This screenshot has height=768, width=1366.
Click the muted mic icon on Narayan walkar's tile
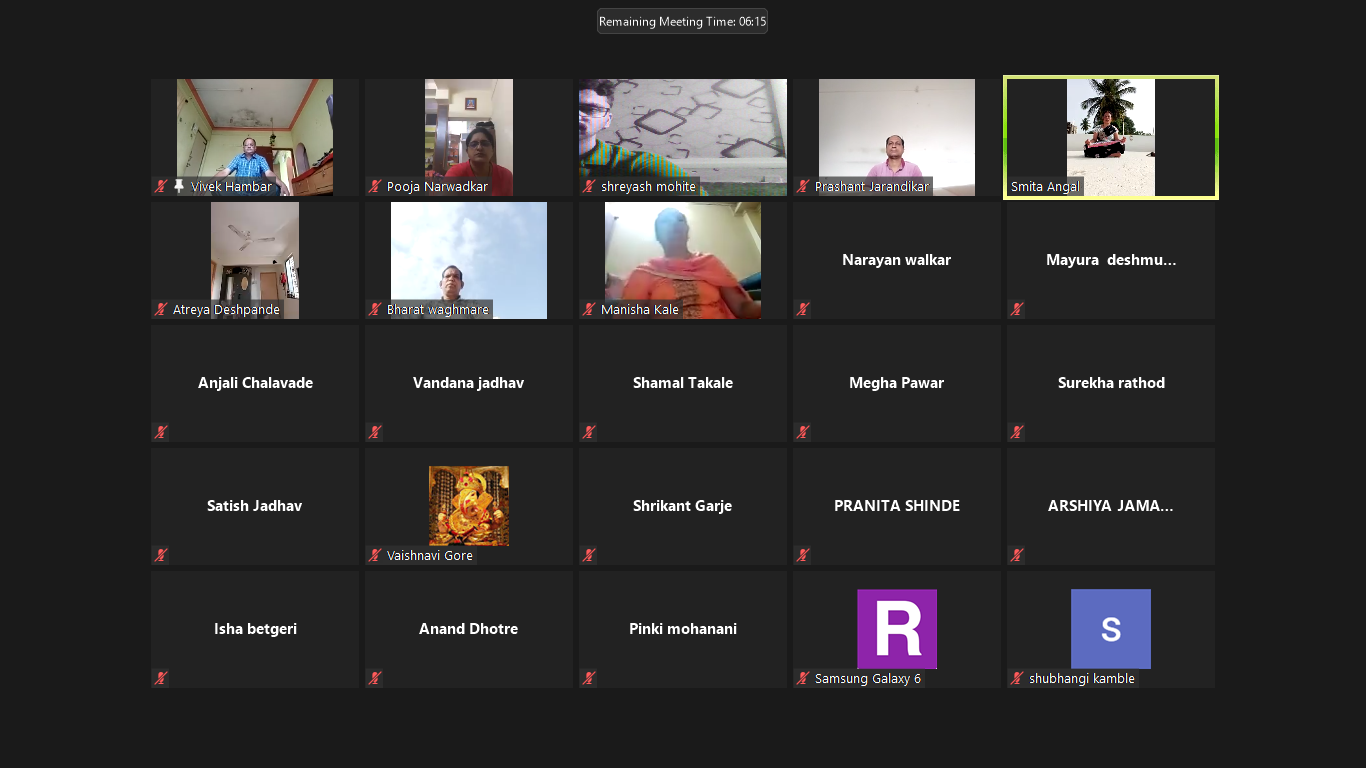pos(803,310)
